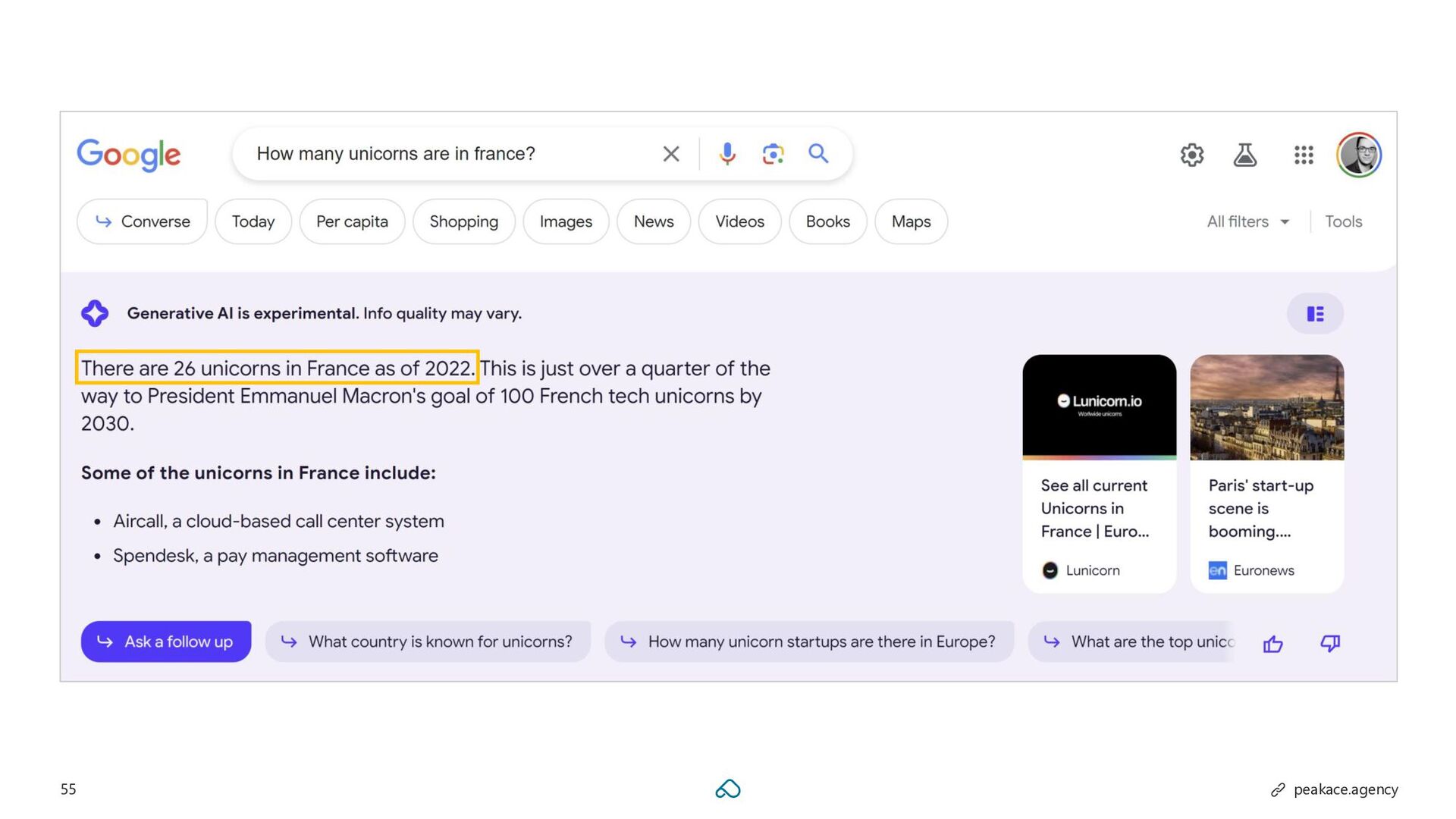
Task: Give thumbs up to AI answer
Action: pyautogui.click(x=1272, y=644)
